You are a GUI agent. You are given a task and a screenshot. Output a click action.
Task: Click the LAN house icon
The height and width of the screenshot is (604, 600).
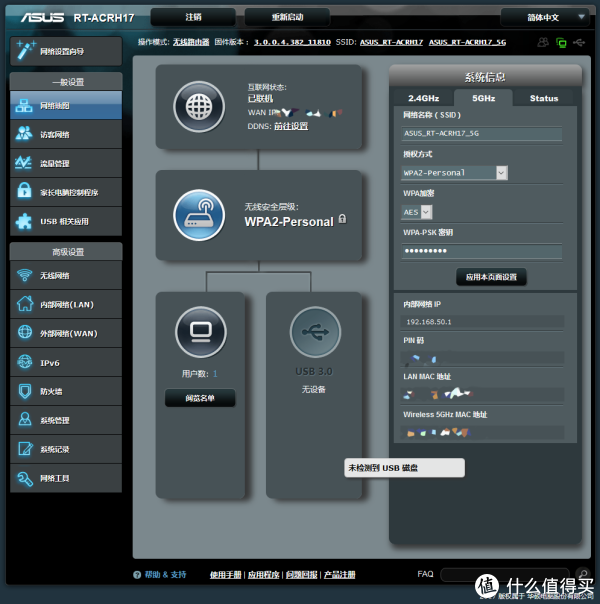(x=25, y=304)
